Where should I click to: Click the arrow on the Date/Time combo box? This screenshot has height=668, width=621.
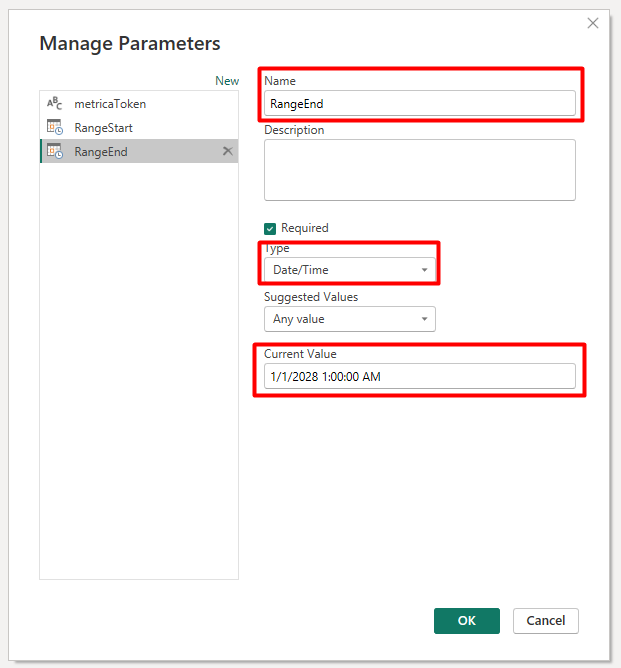pyautogui.click(x=424, y=270)
